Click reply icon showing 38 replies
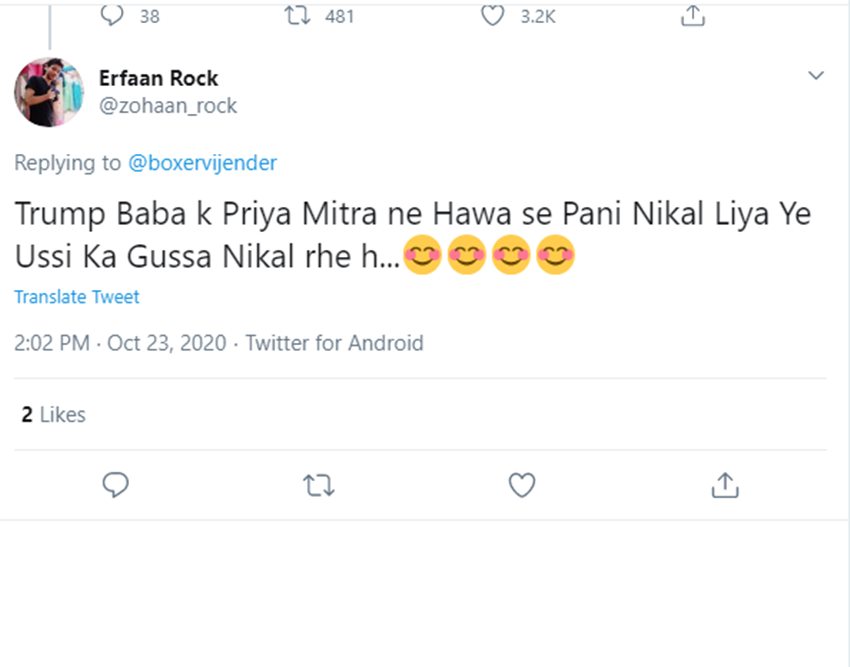850x667 pixels. (114, 15)
